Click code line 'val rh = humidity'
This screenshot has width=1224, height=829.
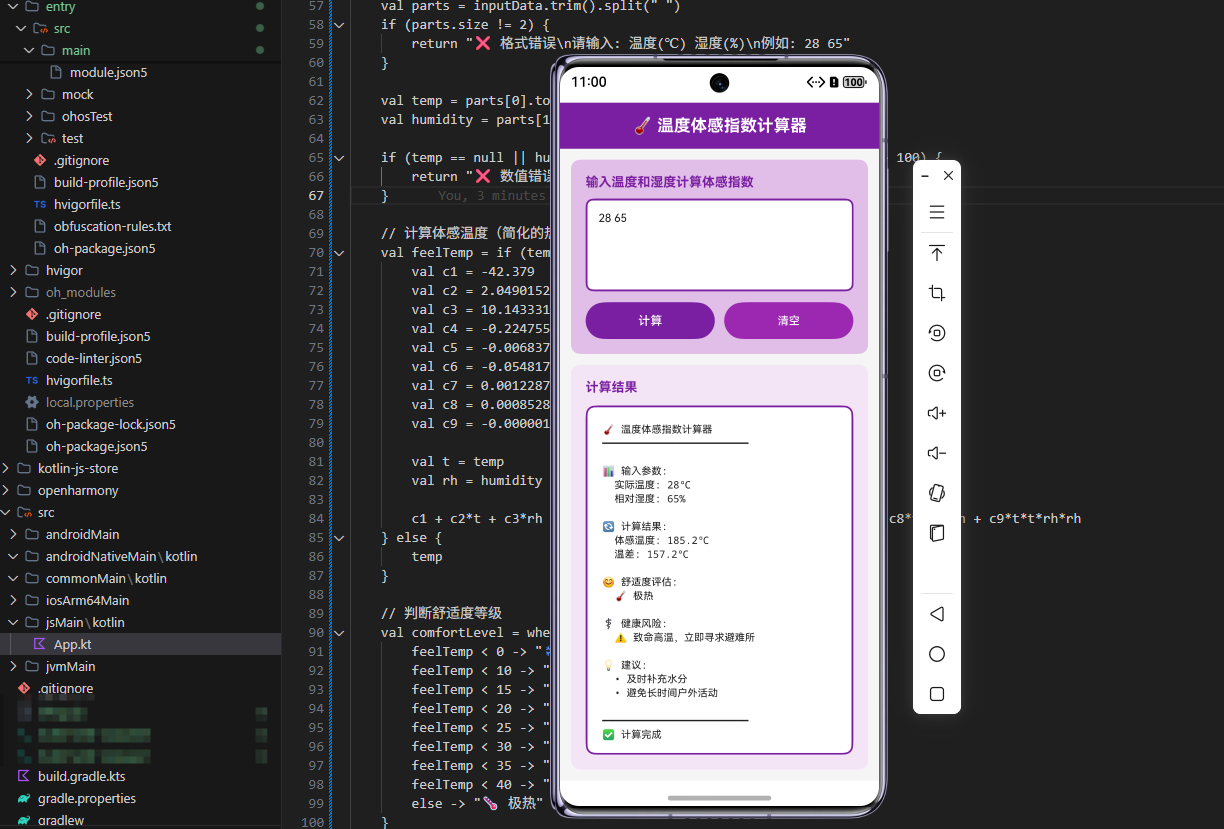pos(477,481)
